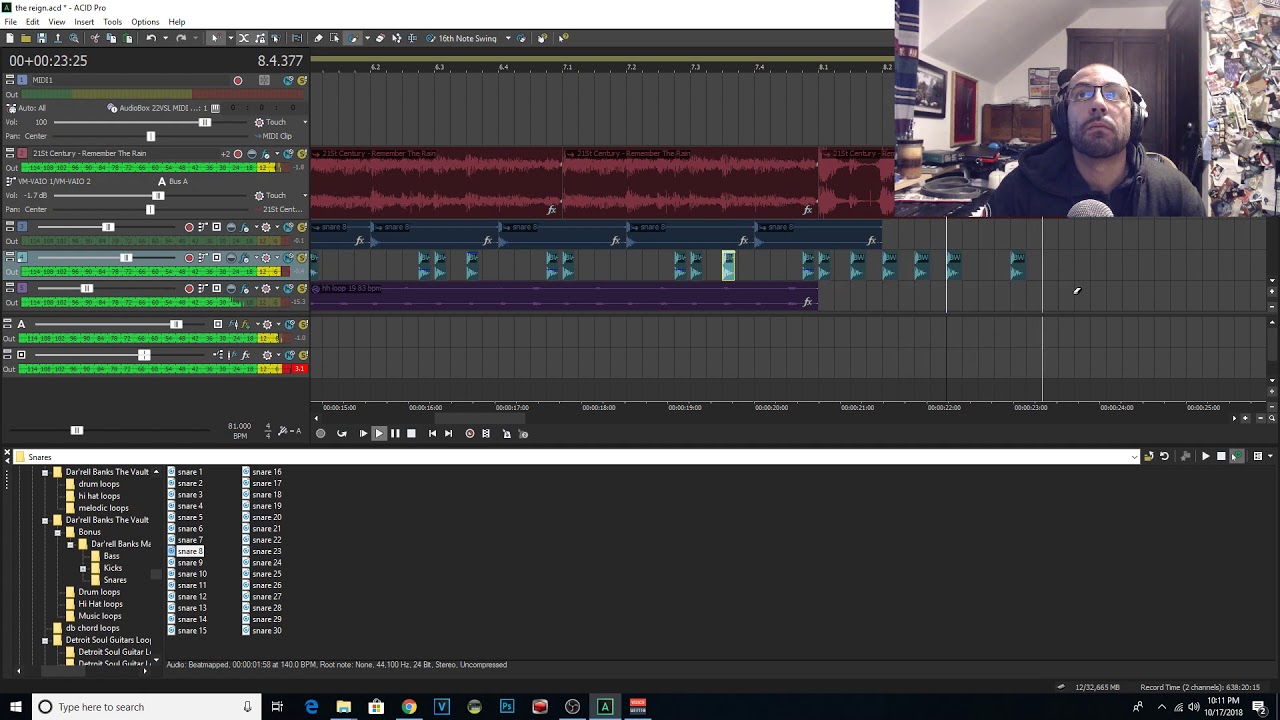
Task: Collapse the Bonus folder in the tree
Action: pos(58,532)
